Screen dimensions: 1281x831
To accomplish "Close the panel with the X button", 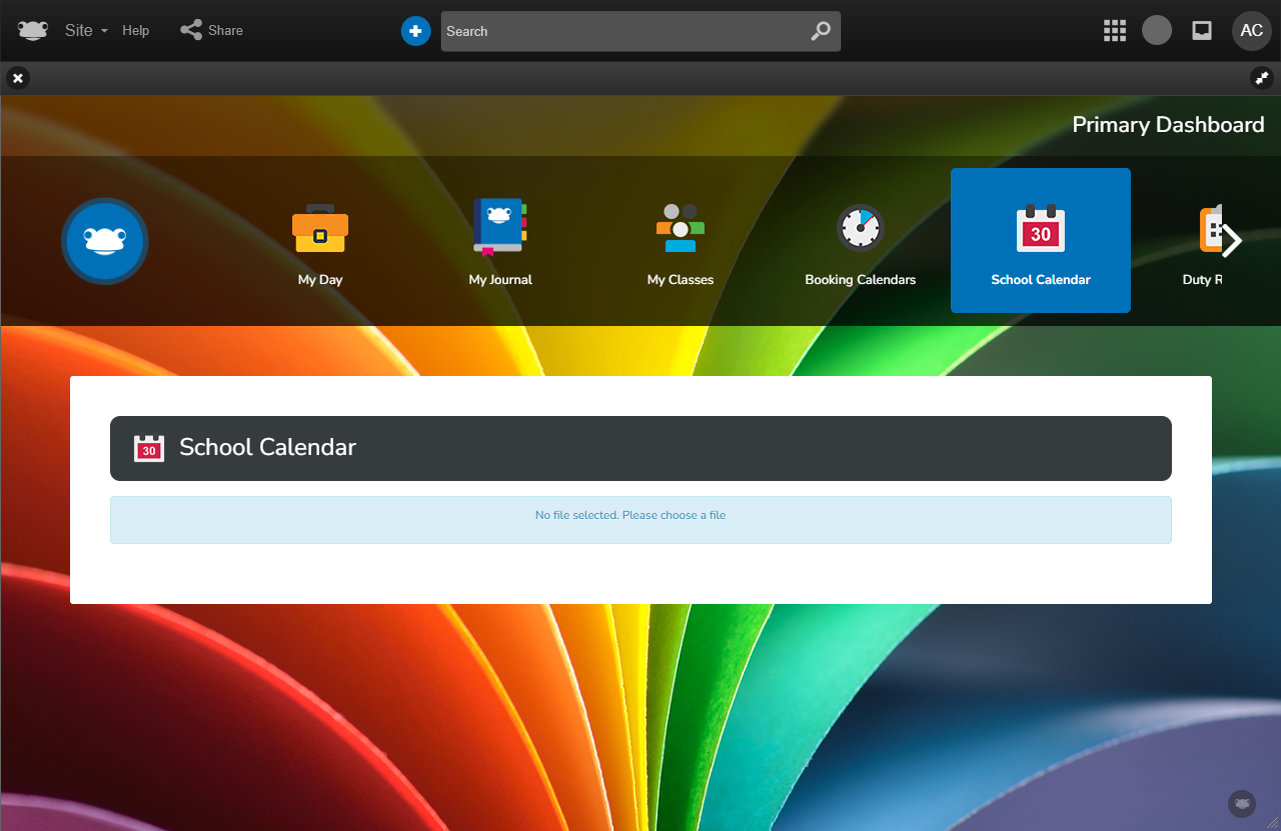I will click(x=18, y=78).
